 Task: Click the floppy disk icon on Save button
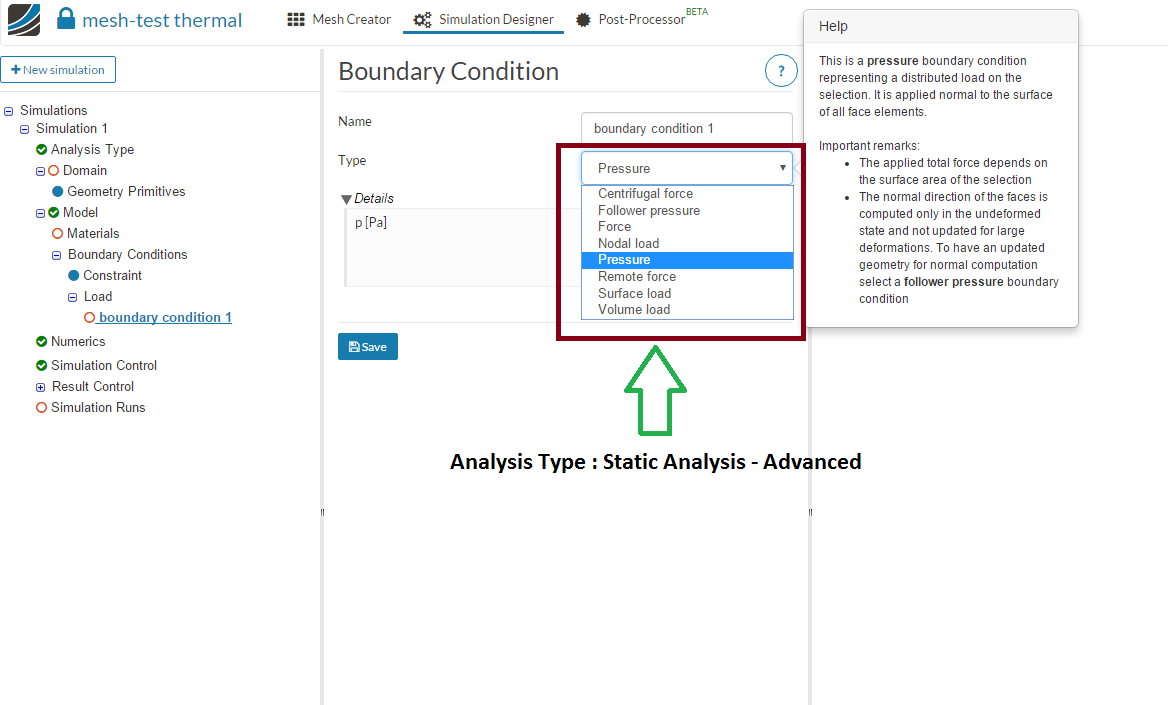click(x=355, y=347)
